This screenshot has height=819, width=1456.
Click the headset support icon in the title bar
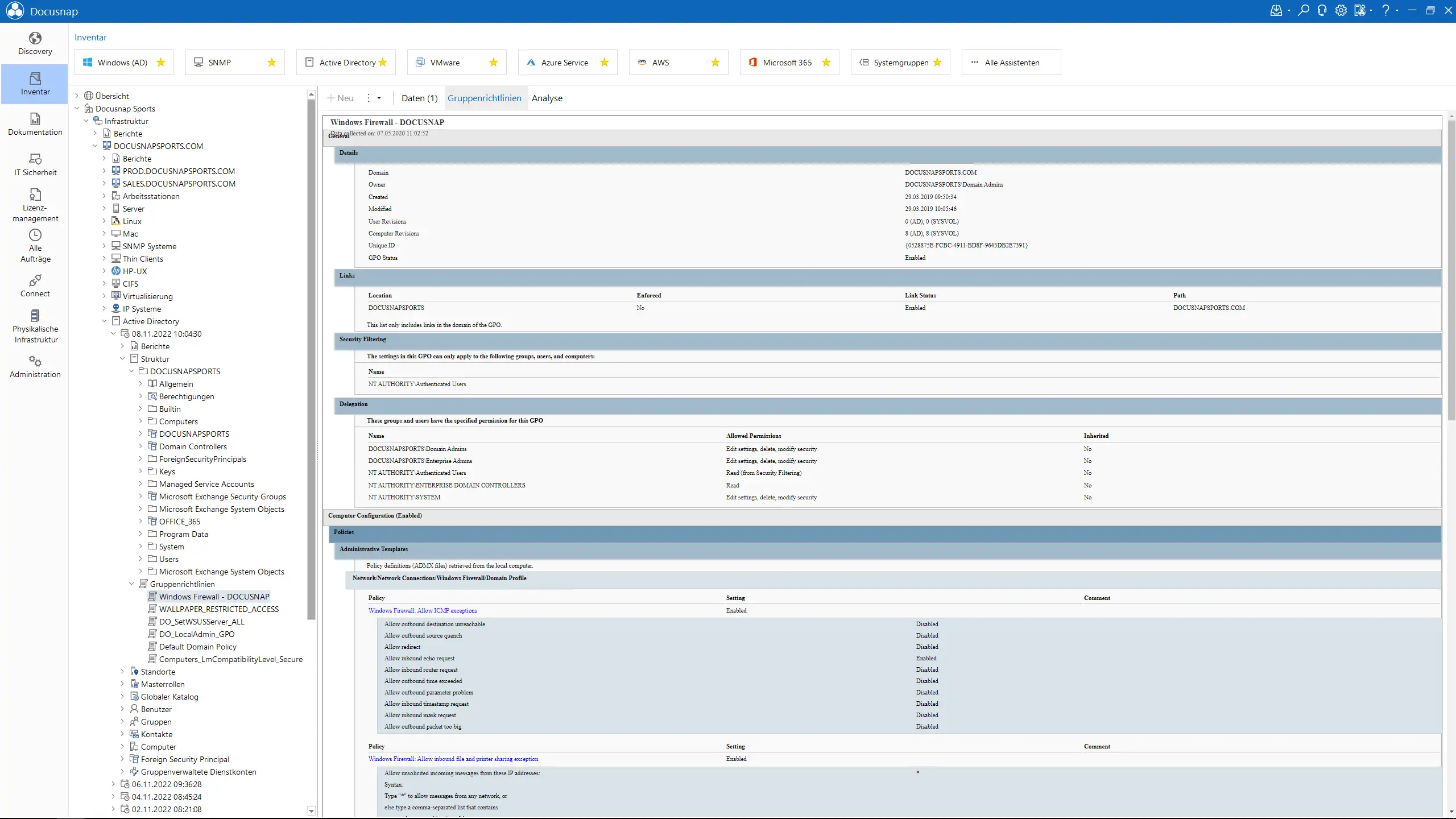[x=1322, y=10]
